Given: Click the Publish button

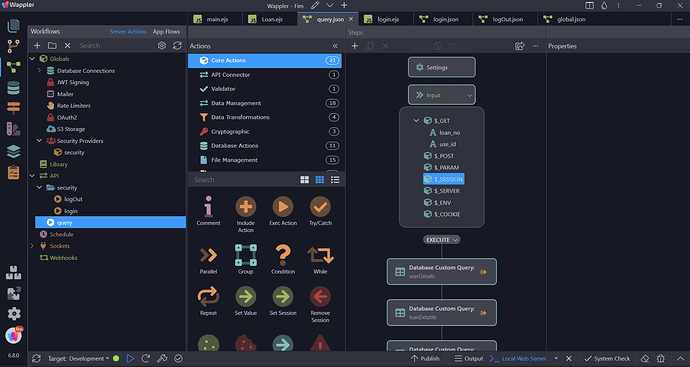Looking at the screenshot, I should (425, 359).
